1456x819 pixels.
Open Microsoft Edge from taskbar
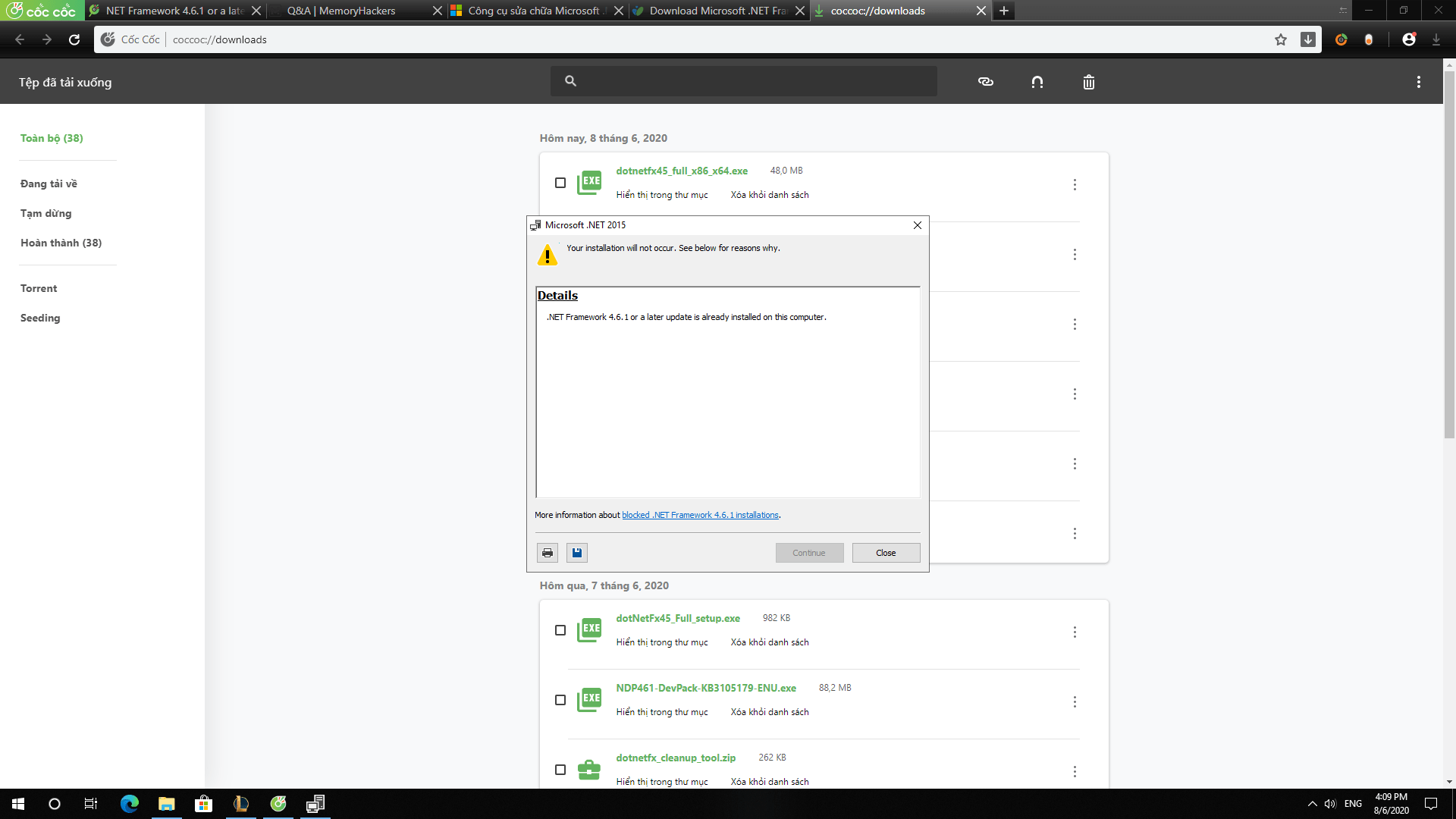tap(130, 804)
